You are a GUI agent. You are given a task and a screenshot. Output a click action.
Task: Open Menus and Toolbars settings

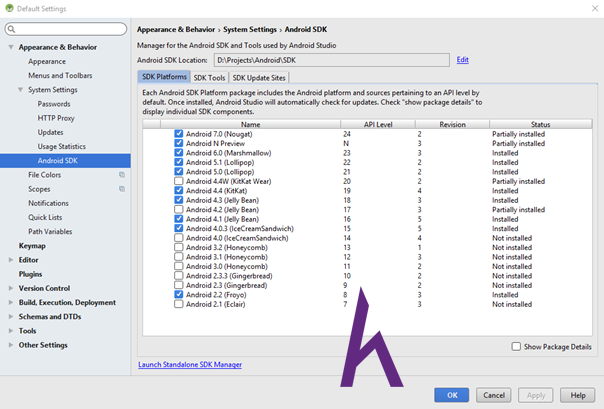tap(60, 75)
